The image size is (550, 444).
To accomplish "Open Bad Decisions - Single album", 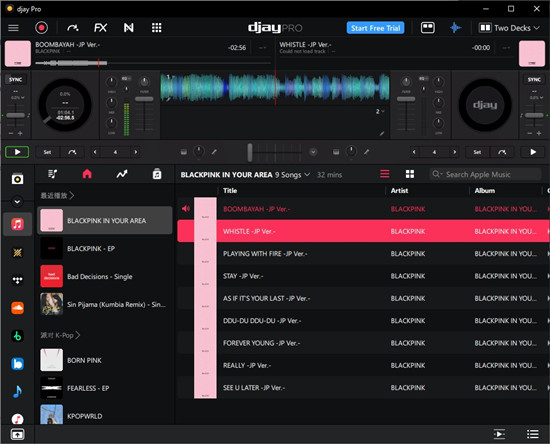I will (105, 276).
